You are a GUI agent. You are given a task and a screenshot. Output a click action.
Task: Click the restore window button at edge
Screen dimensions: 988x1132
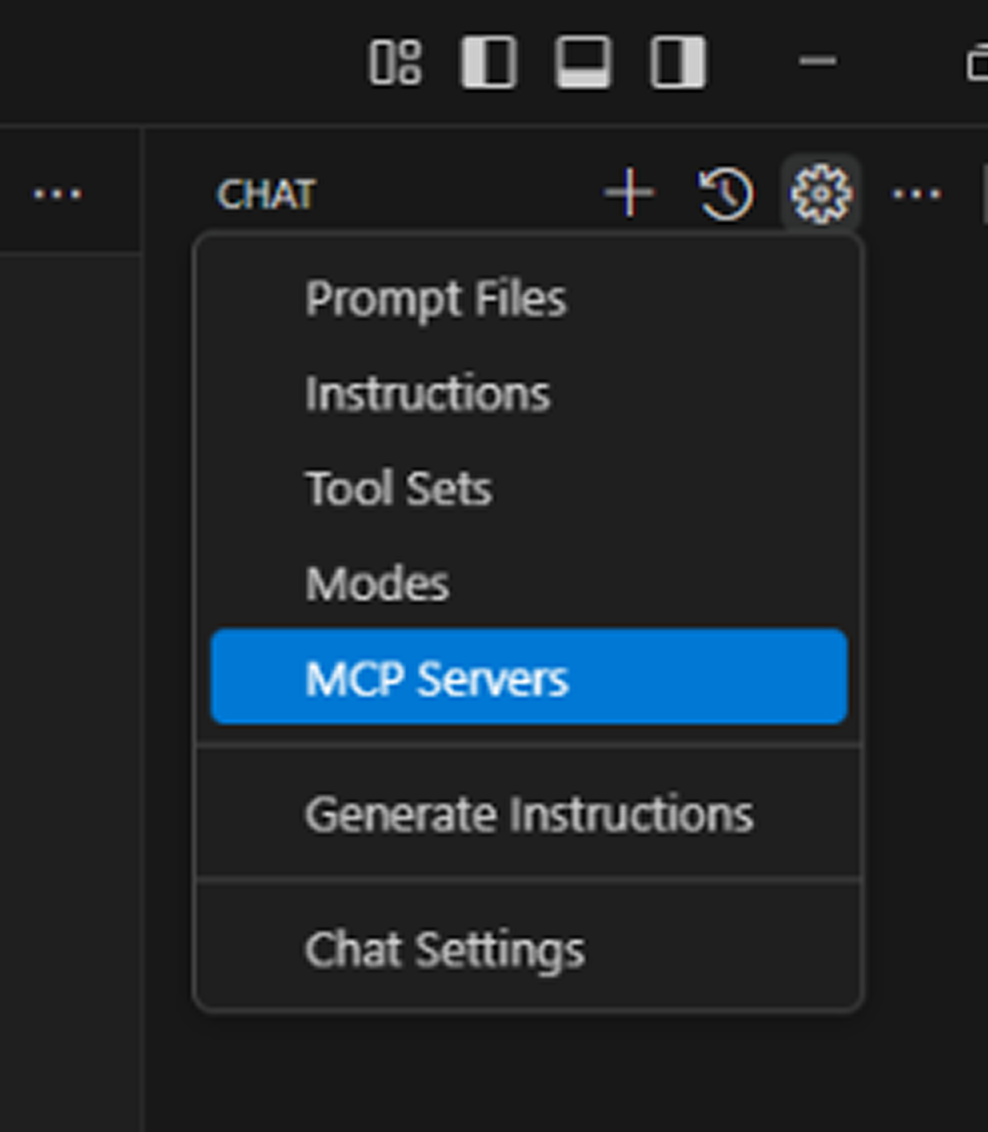[977, 63]
